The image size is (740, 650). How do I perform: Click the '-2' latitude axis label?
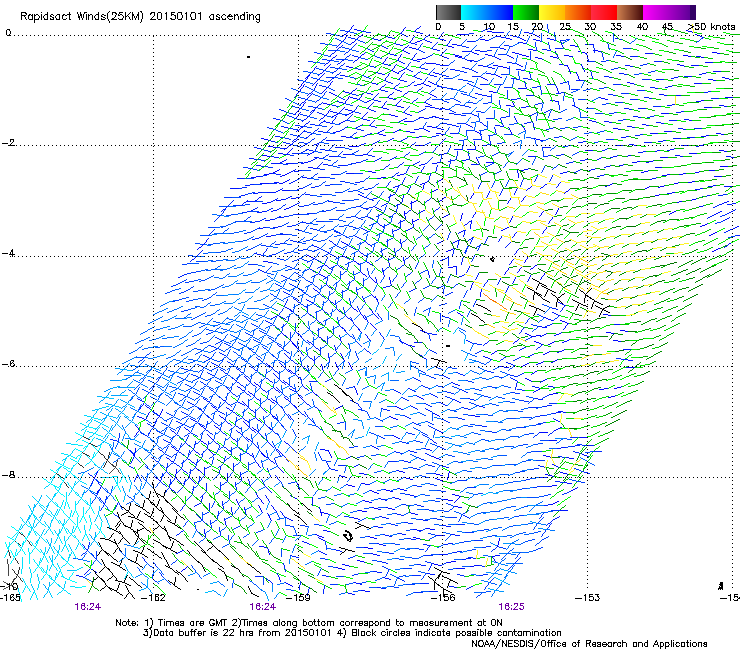click(x=8, y=143)
